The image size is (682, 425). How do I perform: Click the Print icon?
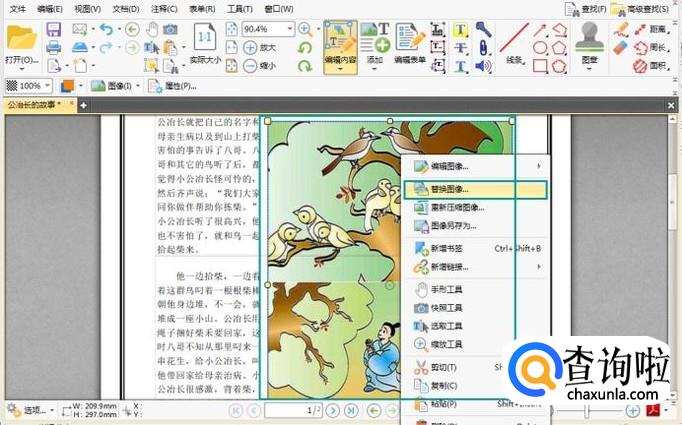tap(53, 47)
